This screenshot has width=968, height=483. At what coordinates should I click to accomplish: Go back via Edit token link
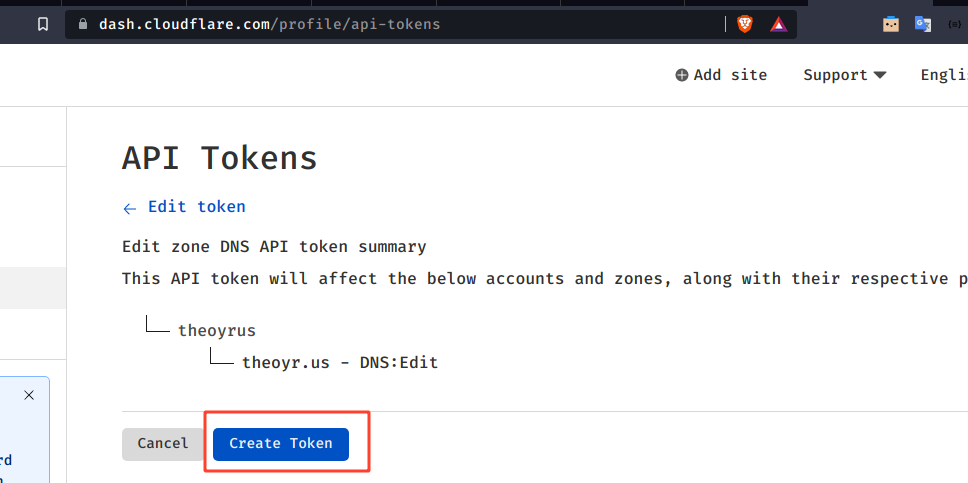[196, 207]
